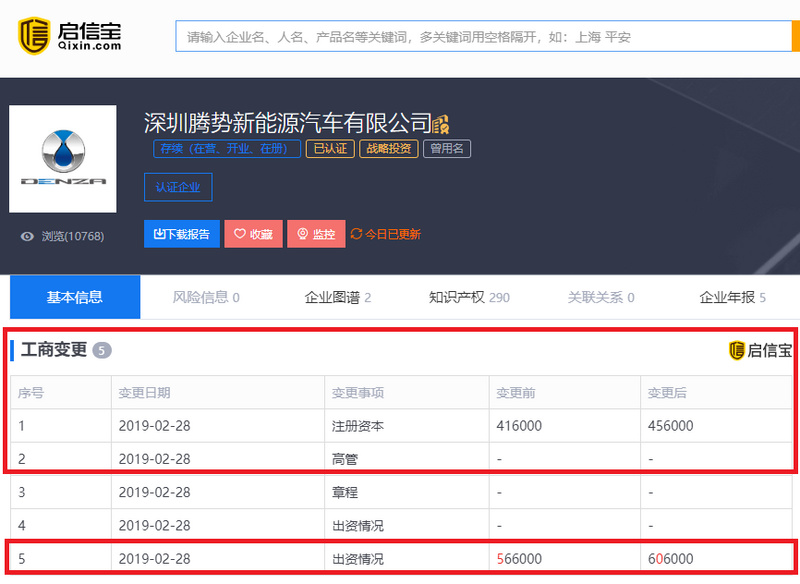Image resolution: width=800 pixels, height=584 pixels.
Task: Focus the company keyword search box
Action: coord(483,36)
